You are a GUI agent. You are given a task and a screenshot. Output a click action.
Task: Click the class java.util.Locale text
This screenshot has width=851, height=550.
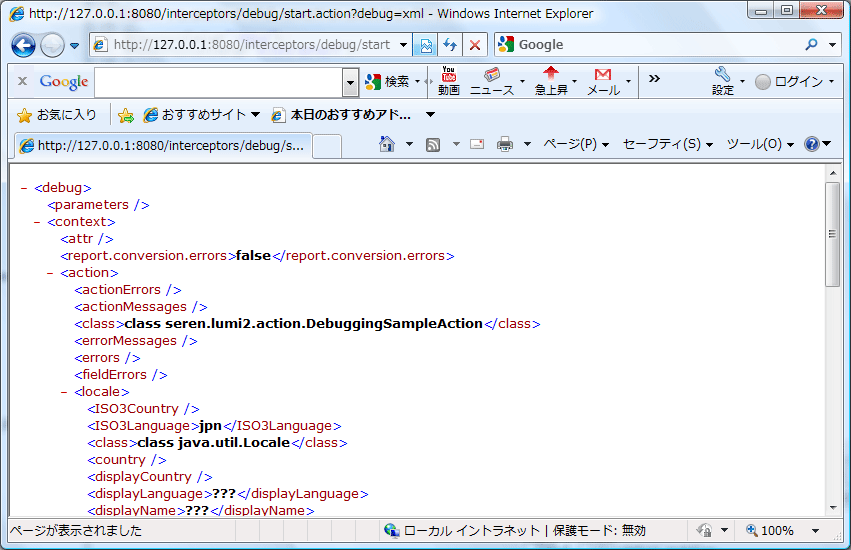[213, 443]
